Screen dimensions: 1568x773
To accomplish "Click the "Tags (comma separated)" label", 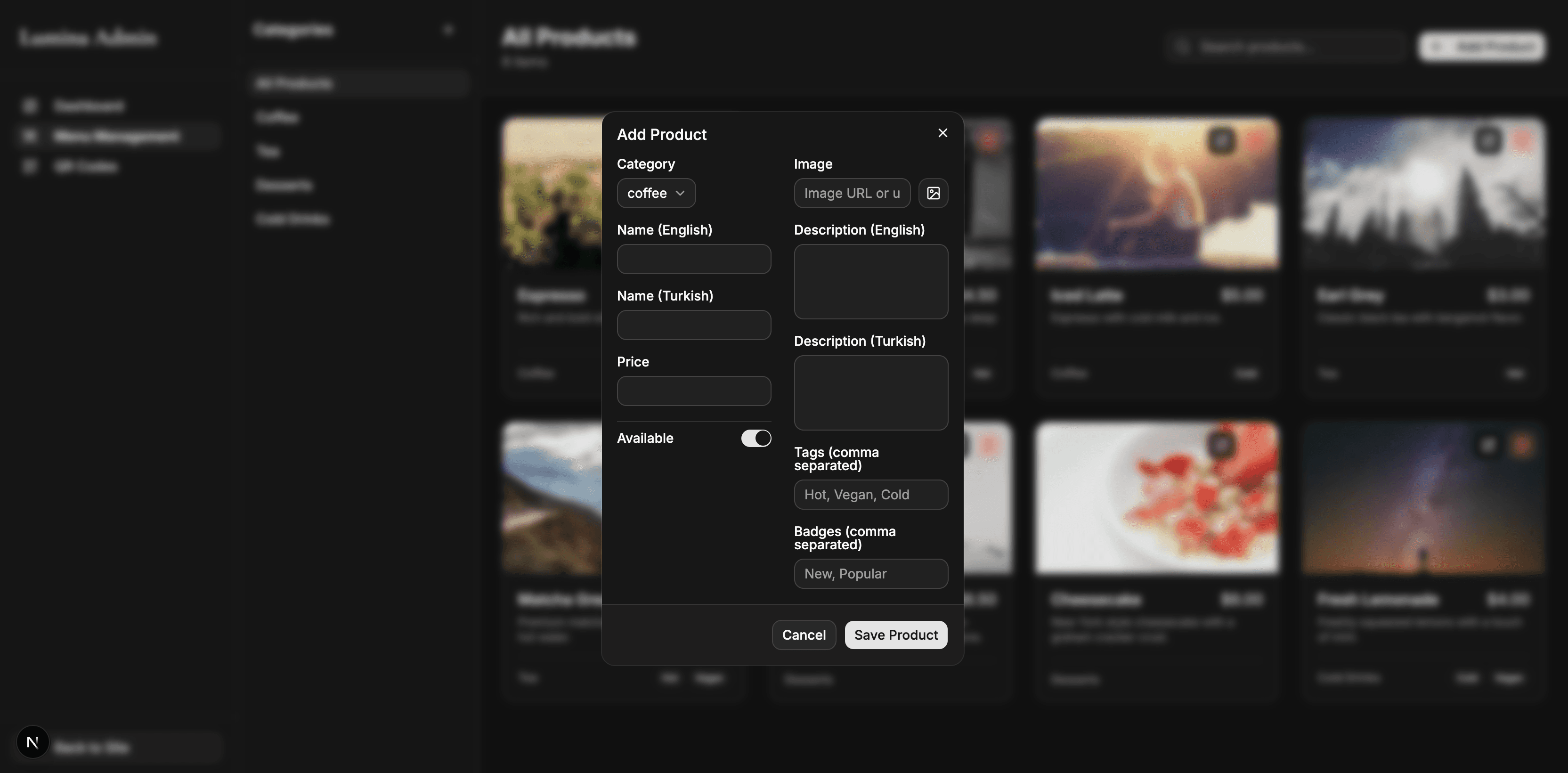I will (x=837, y=459).
